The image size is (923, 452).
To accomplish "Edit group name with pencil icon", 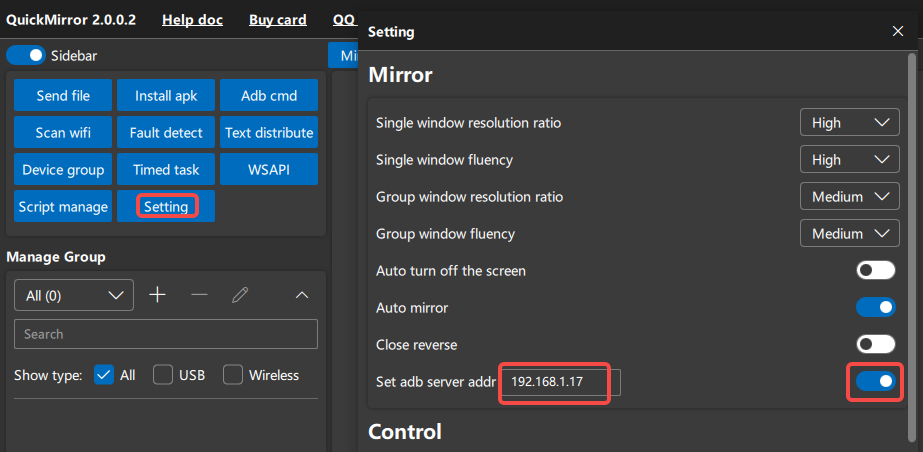I will pos(240,295).
